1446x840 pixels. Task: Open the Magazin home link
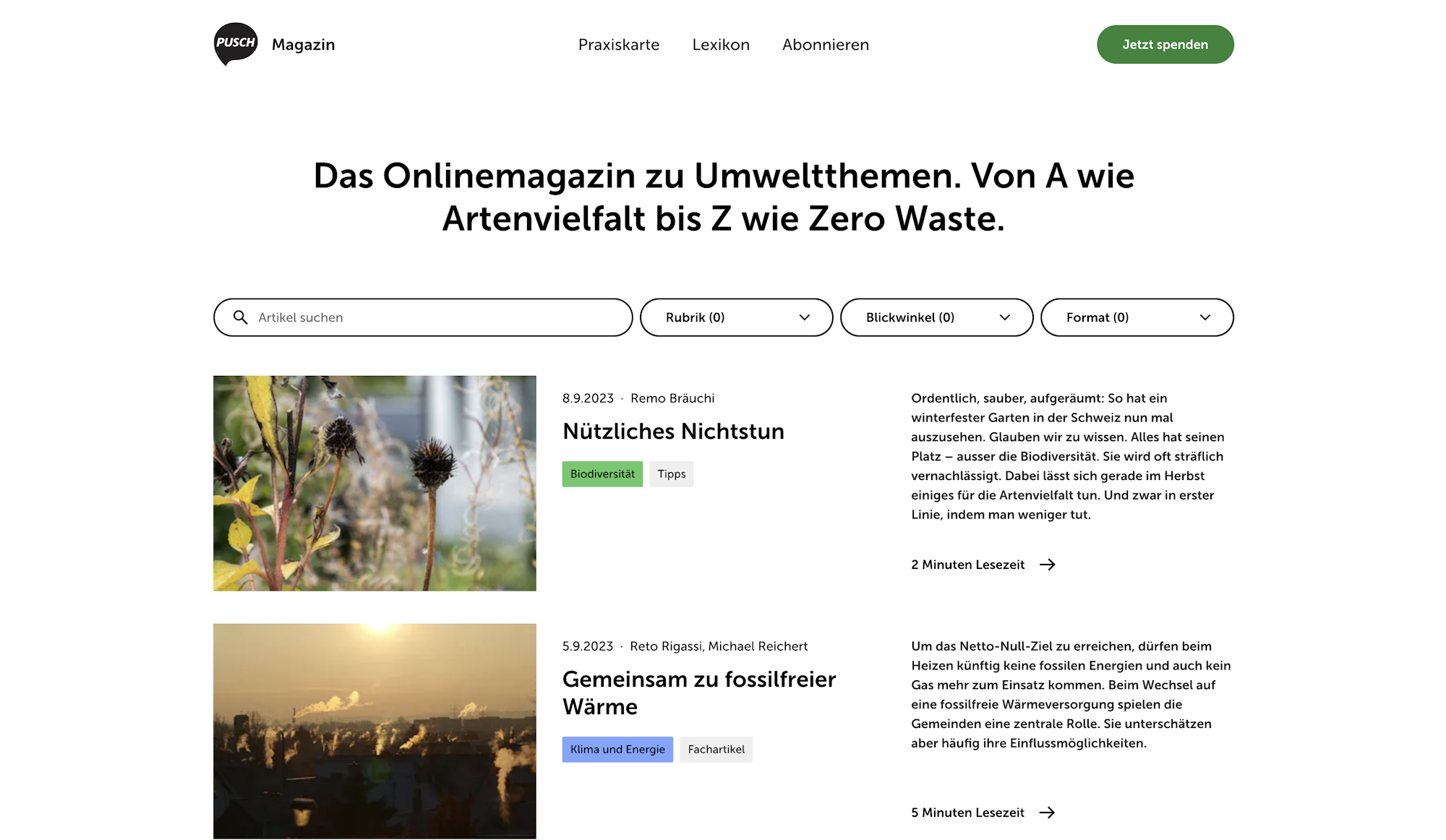[303, 45]
